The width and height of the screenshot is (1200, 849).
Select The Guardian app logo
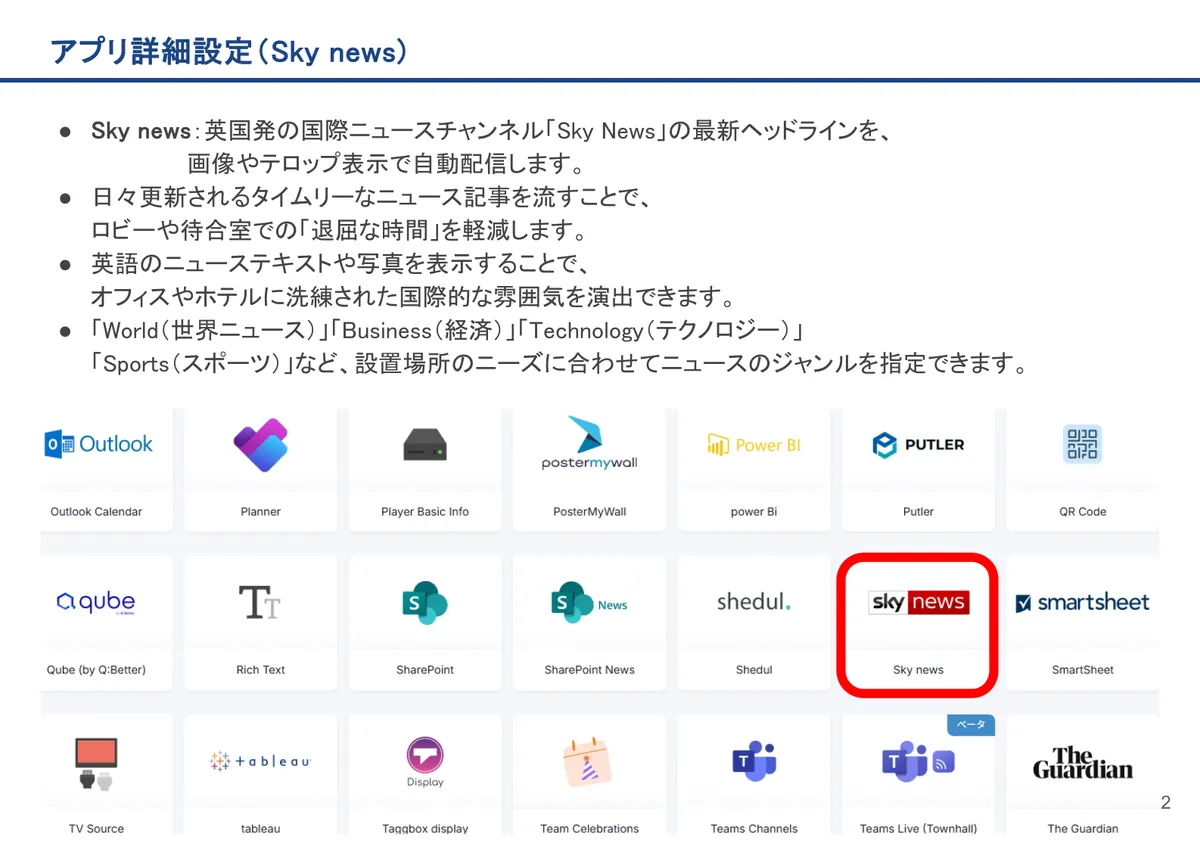1082,762
